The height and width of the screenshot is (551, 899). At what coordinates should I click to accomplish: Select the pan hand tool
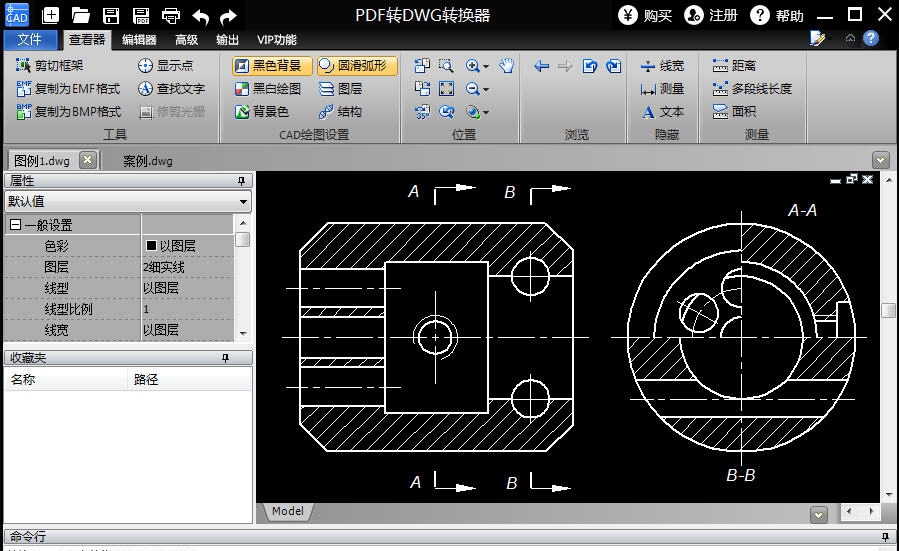[507, 66]
